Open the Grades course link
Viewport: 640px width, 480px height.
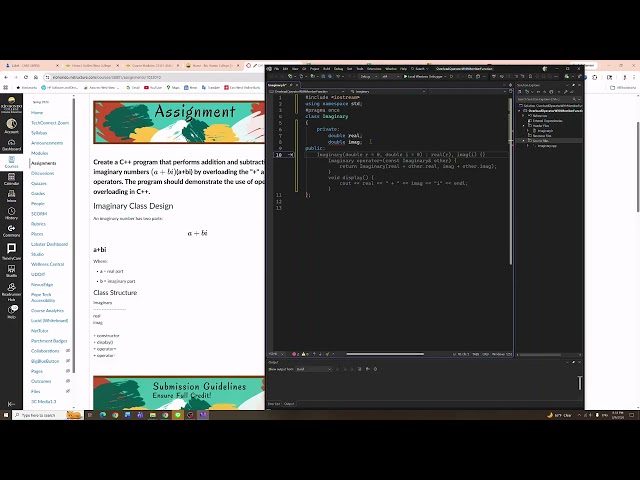coord(38,193)
